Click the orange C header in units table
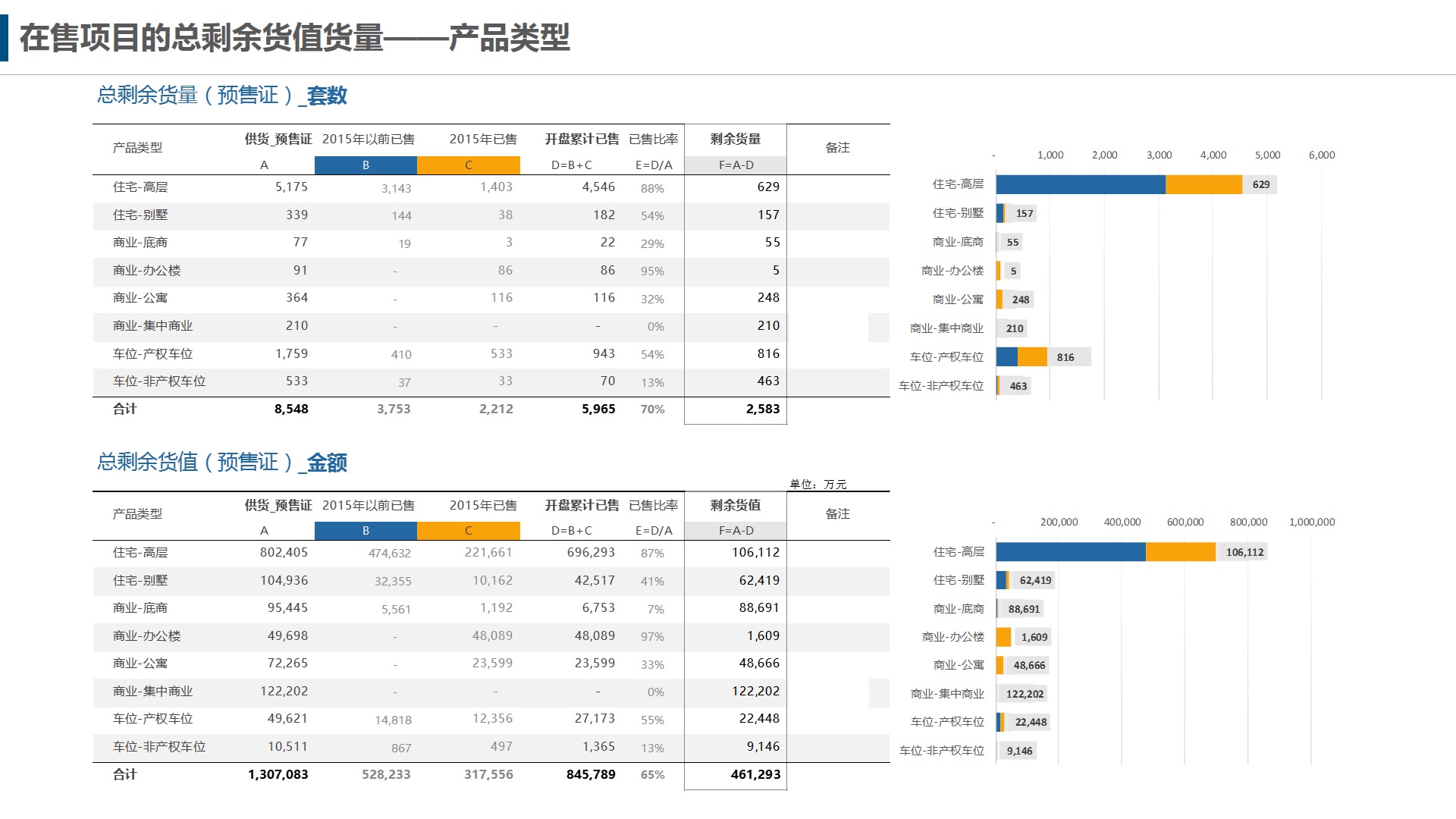 pos(469,165)
